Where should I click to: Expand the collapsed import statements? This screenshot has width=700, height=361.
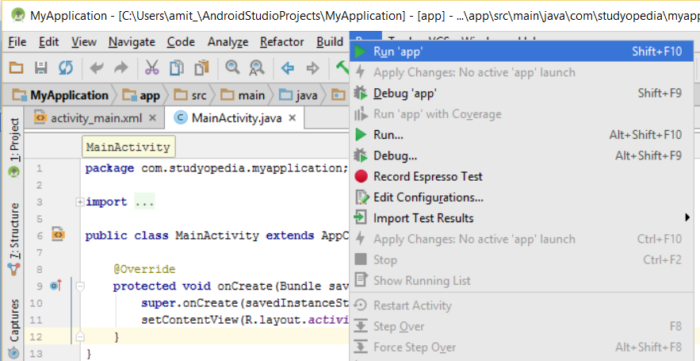(80, 202)
